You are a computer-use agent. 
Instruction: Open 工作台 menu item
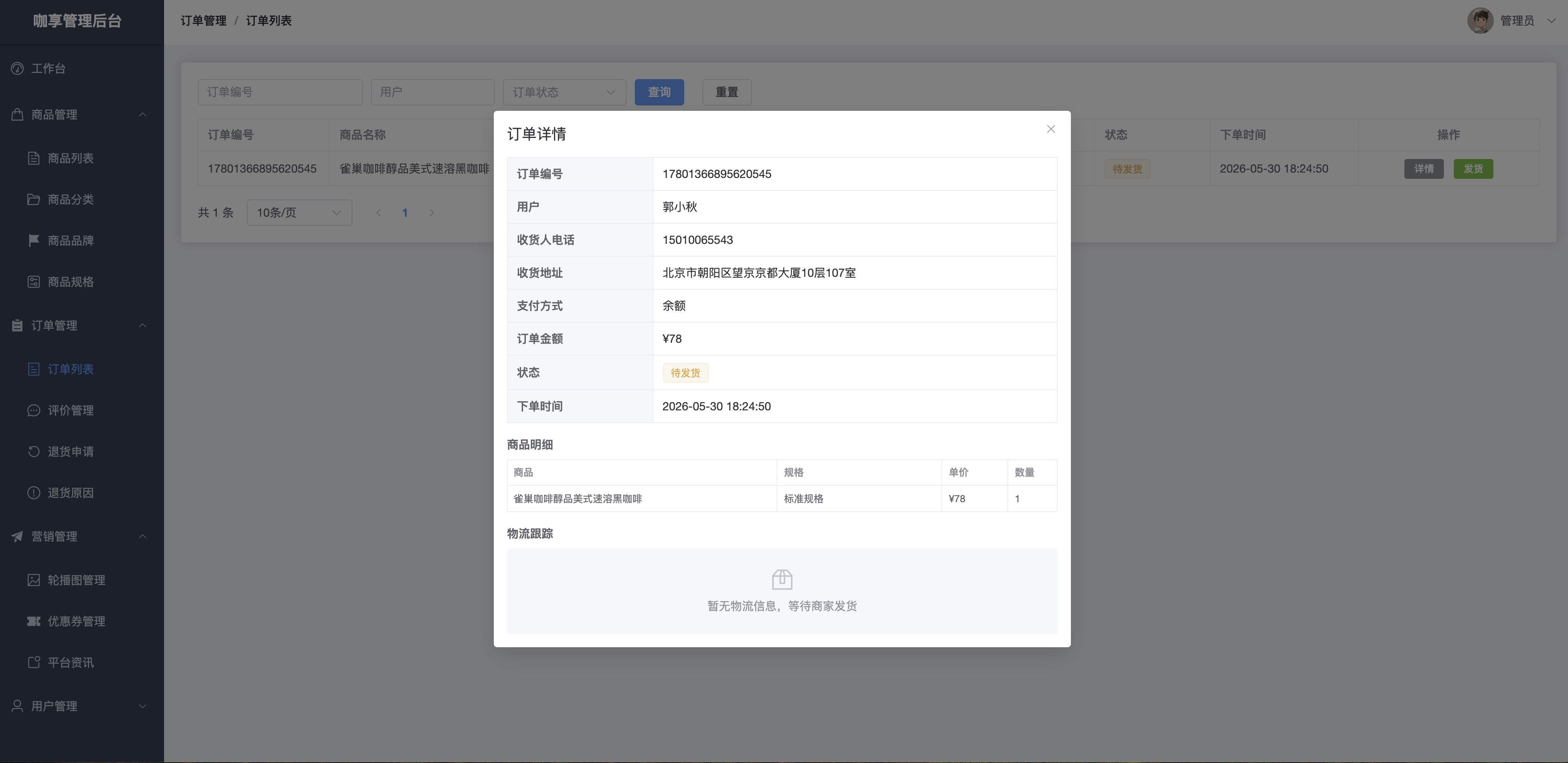pyautogui.click(x=82, y=68)
